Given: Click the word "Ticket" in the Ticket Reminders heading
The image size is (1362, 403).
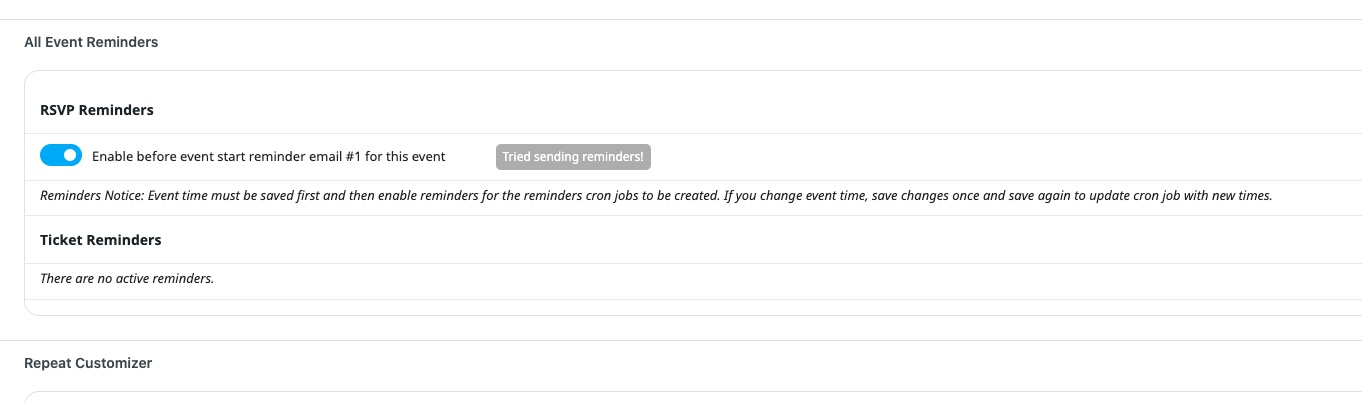Looking at the screenshot, I should 62,240.
